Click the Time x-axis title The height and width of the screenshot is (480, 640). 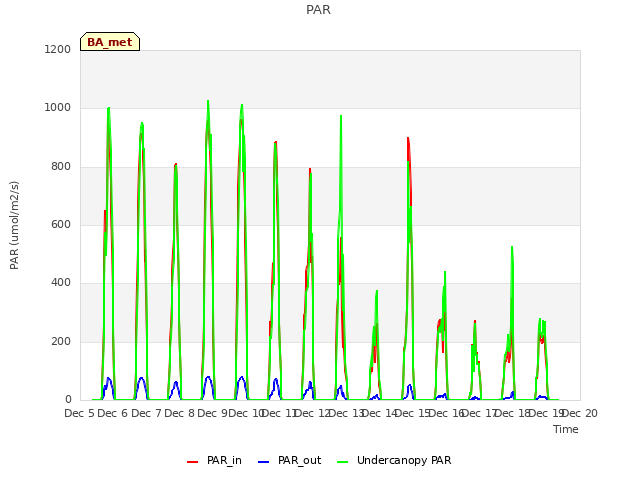[566, 429]
